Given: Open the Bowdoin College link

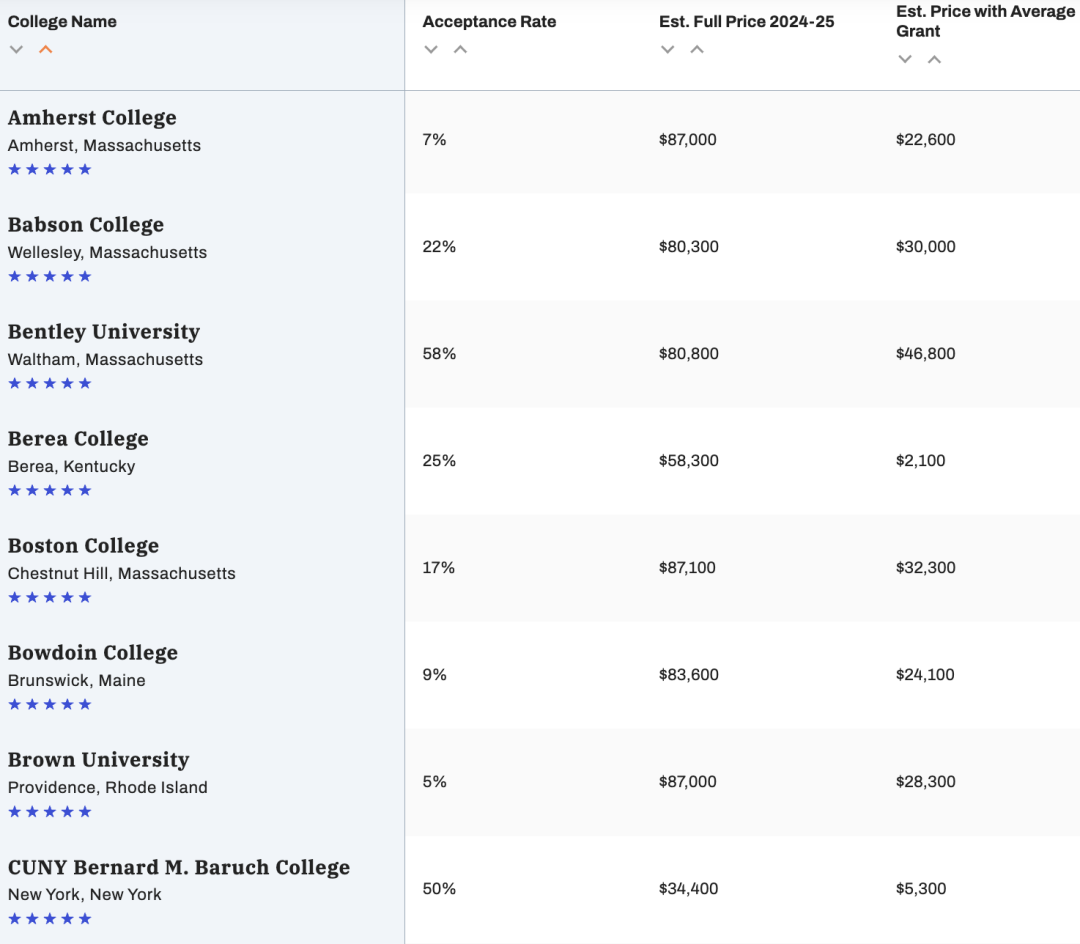Looking at the screenshot, I should (x=93, y=653).
